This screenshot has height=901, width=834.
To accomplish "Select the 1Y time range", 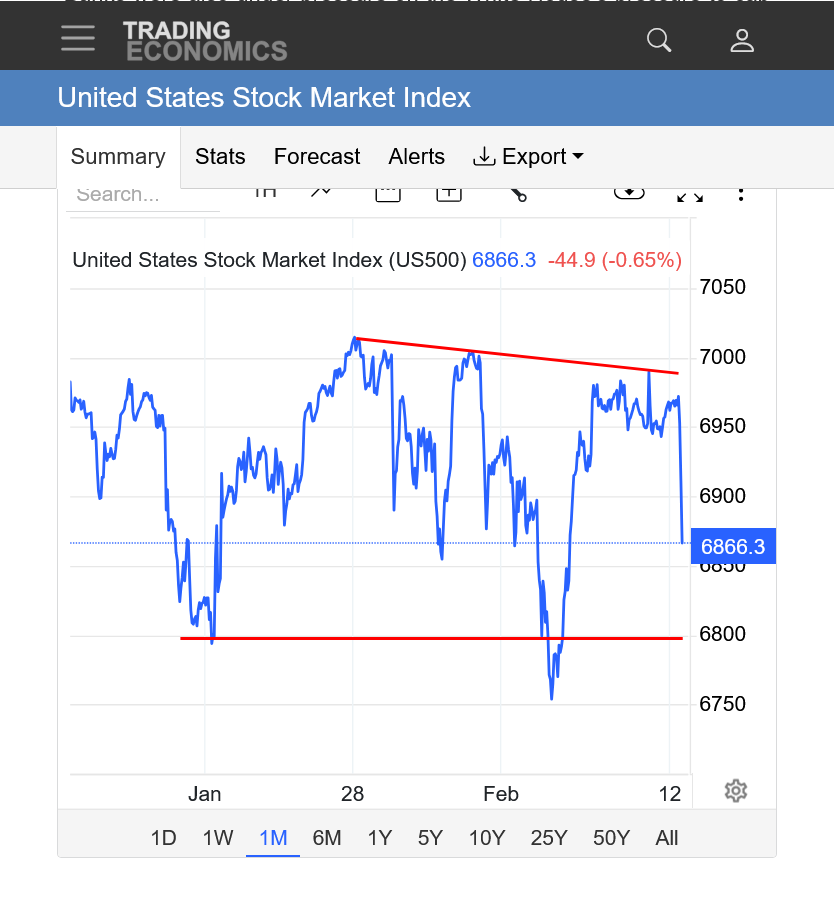I will [379, 838].
